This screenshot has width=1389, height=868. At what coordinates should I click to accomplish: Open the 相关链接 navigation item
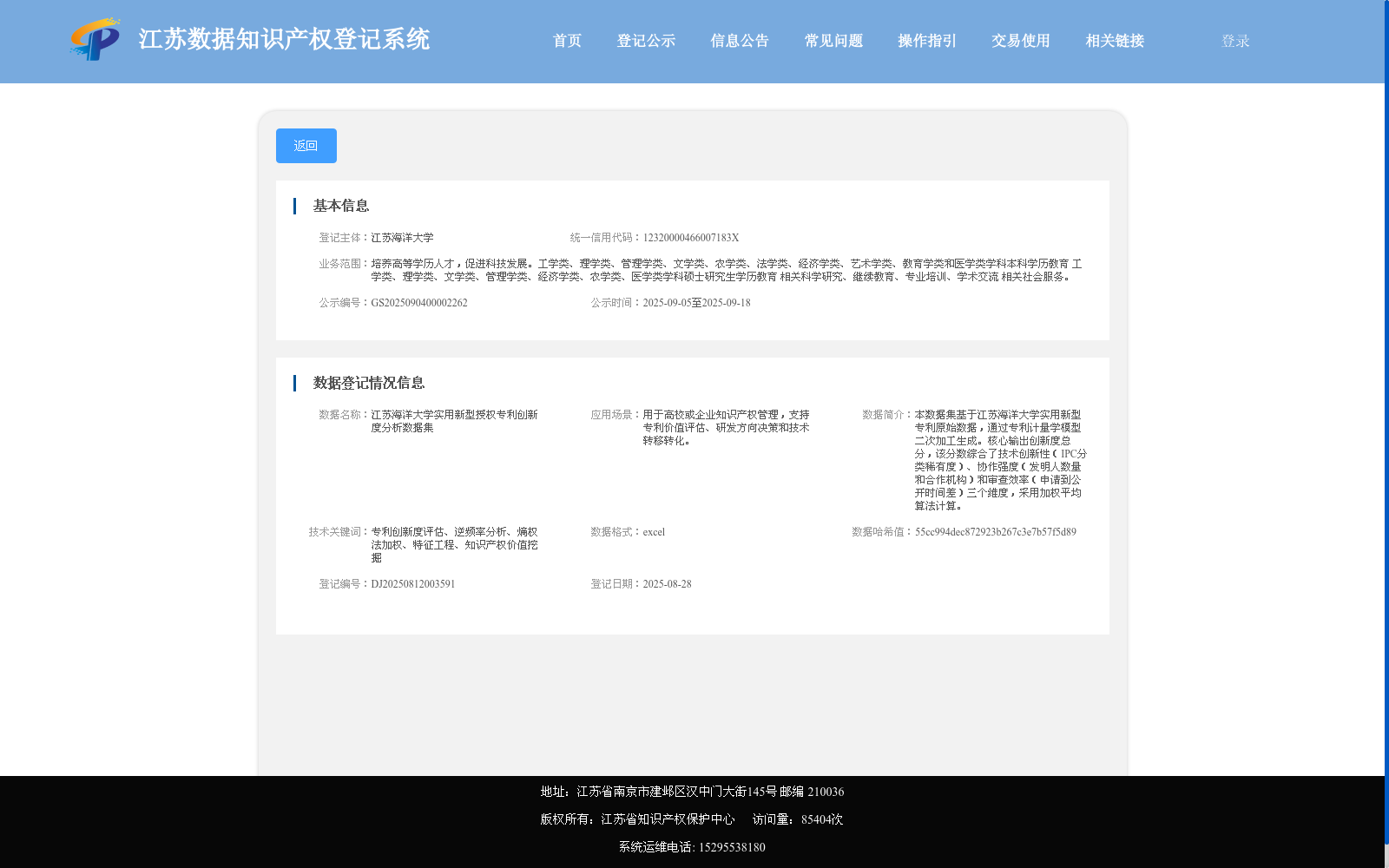[1115, 41]
